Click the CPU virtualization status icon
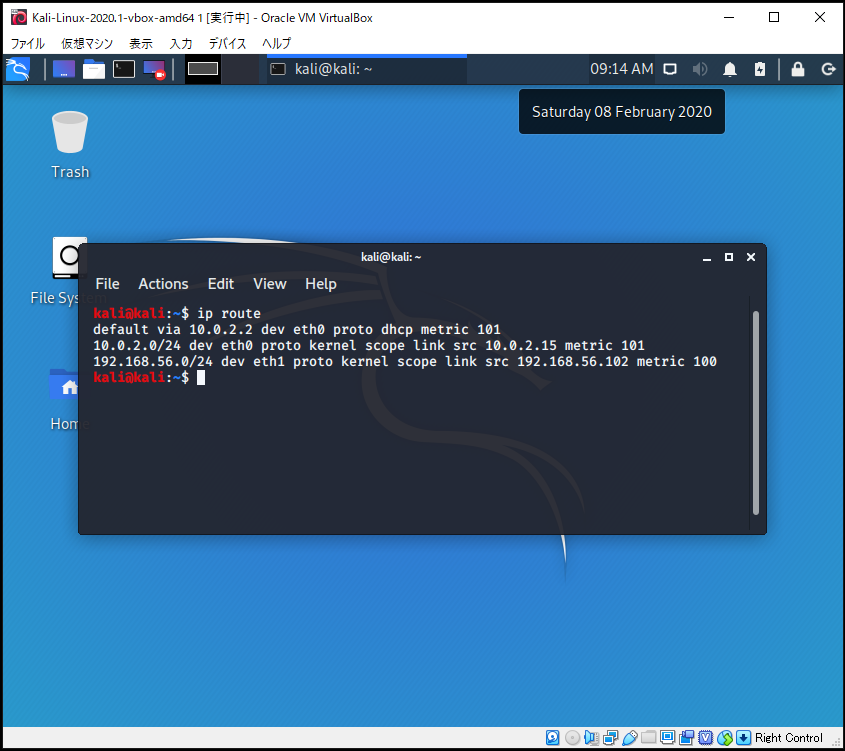845x751 pixels. 705,738
